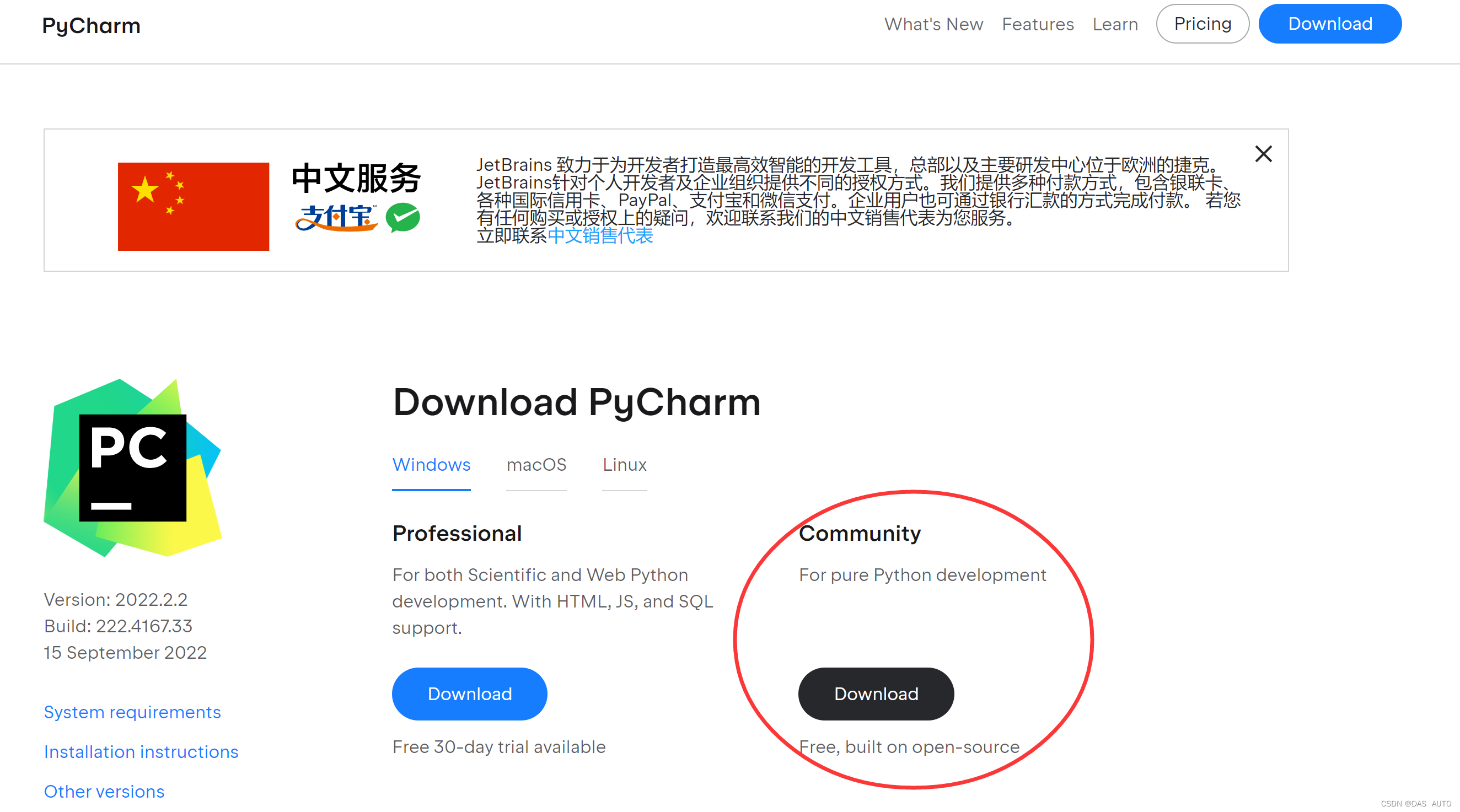Click the PyCharm wordmark in header
The width and height of the screenshot is (1460, 812).
pos(92,25)
